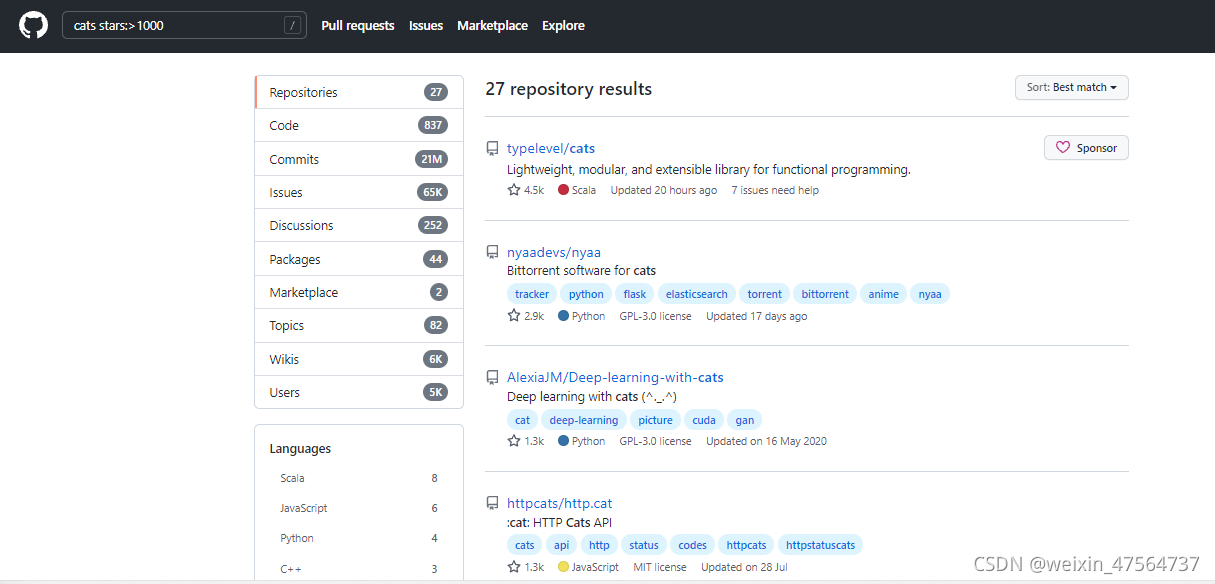Image resolution: width=1215 pixels, height=584 pixels.
Task: Click the star icon showing 2.9k
Action: 514,316
